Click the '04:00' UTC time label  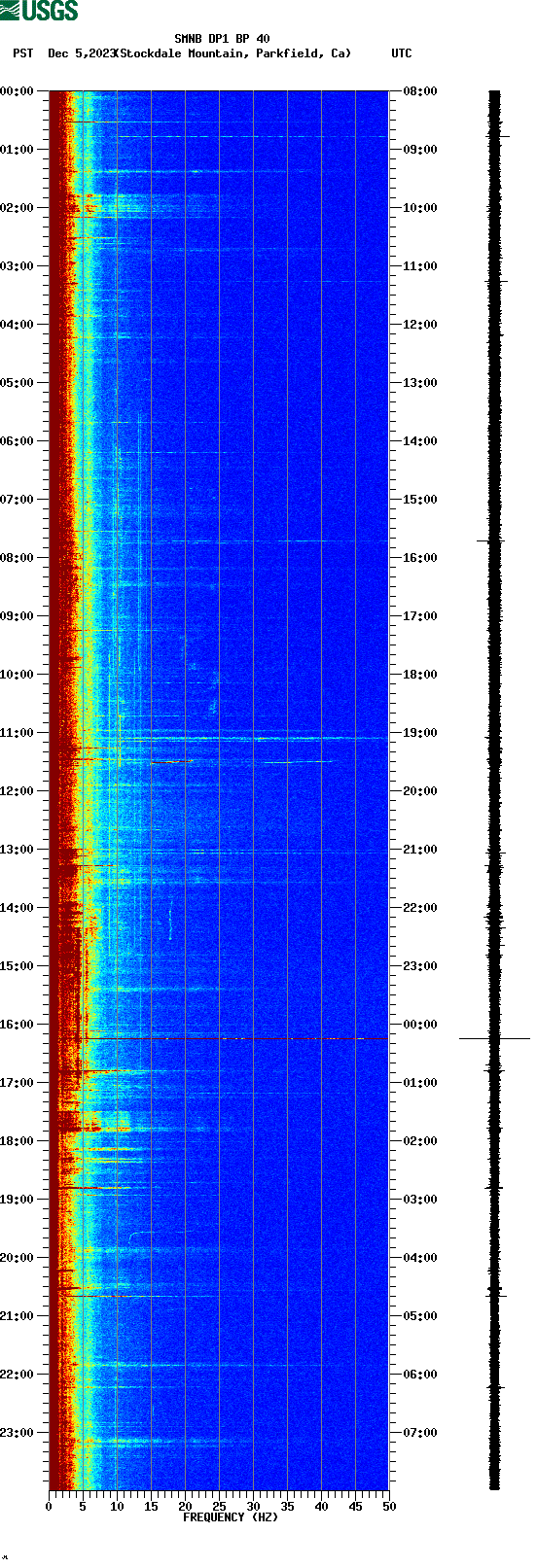click(420, 1258)
